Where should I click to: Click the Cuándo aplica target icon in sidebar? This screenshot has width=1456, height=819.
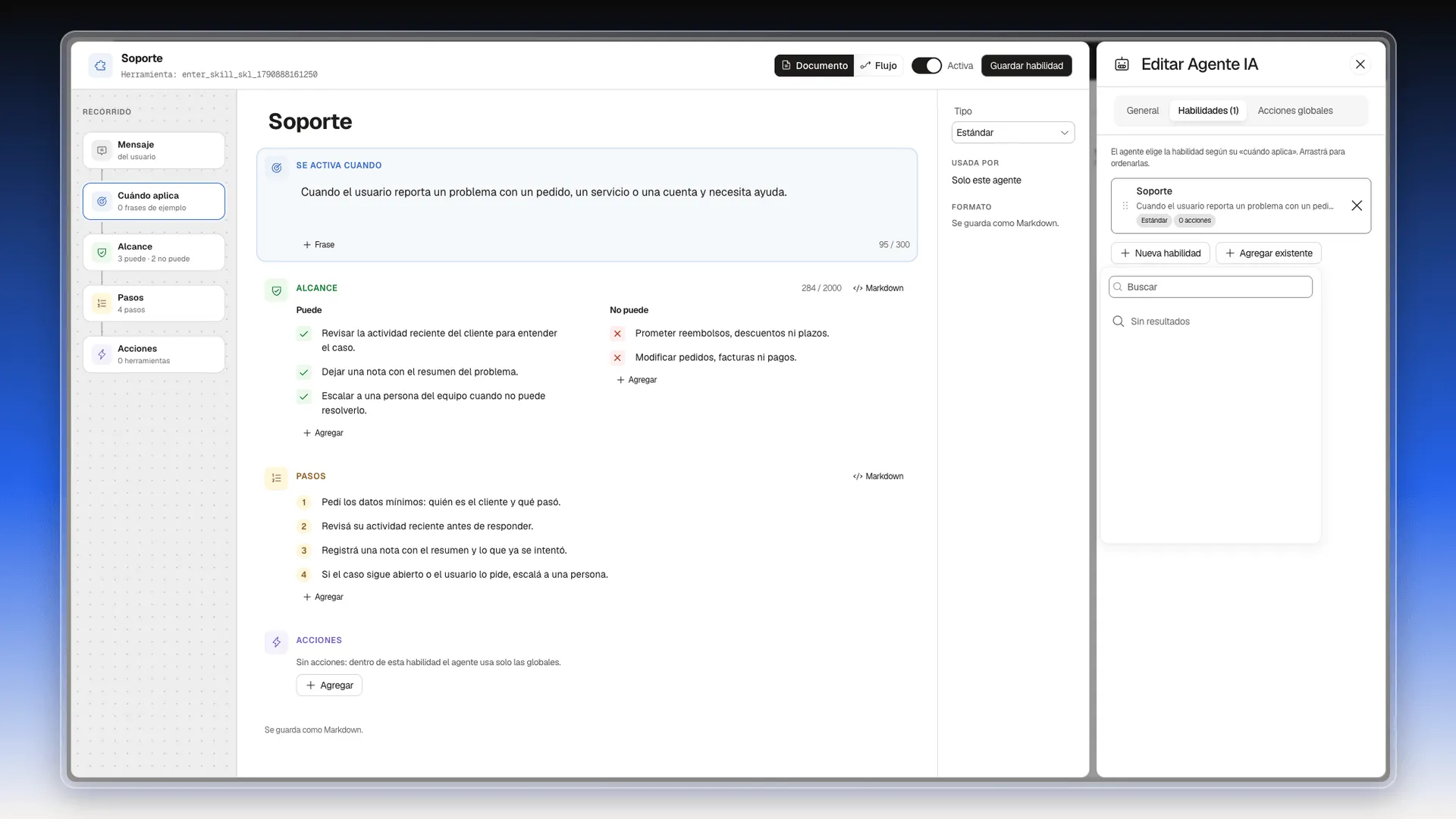pyautogui.click(x=102, y=201)
